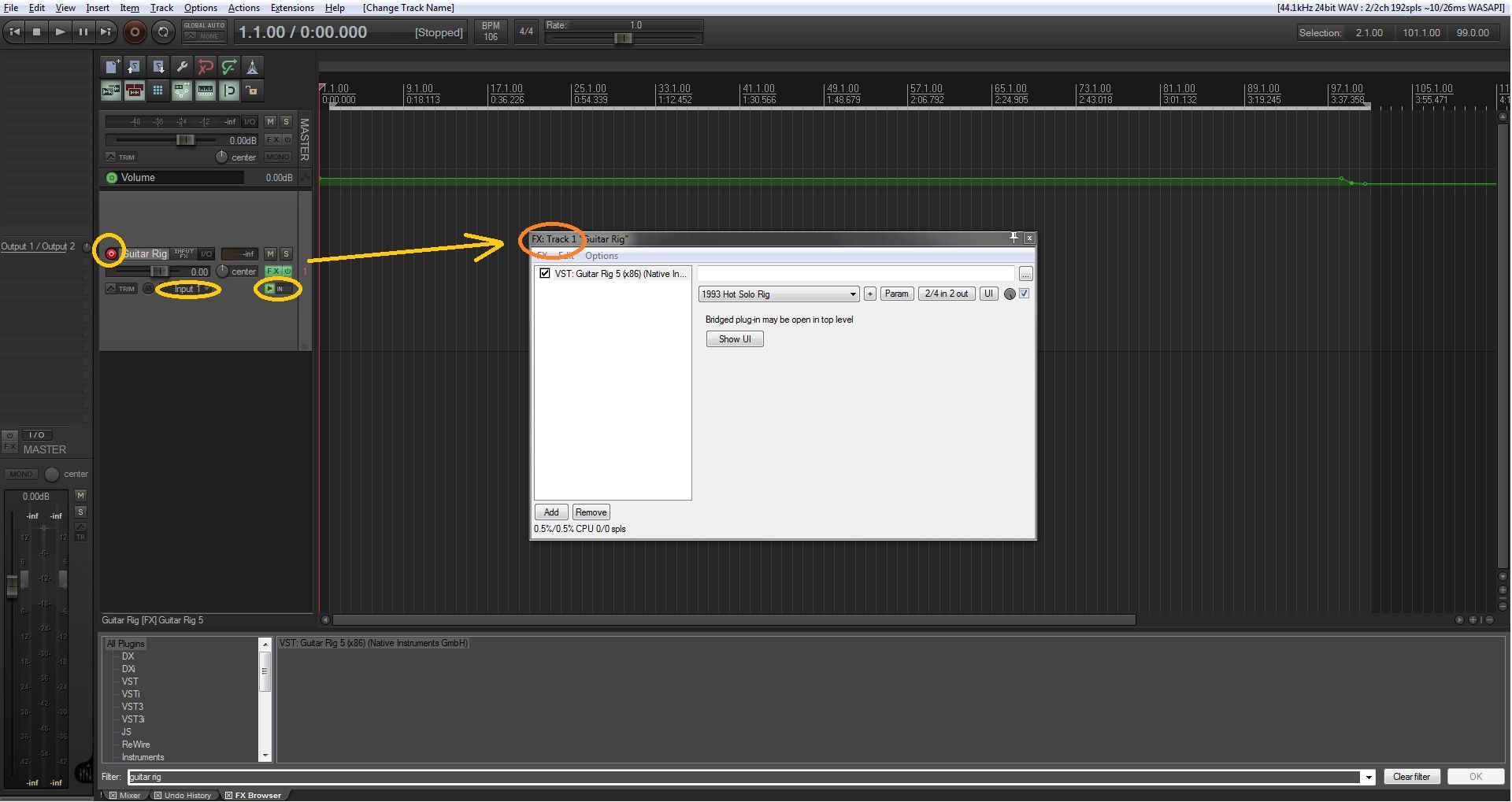Click the Stop transport button

36,32
